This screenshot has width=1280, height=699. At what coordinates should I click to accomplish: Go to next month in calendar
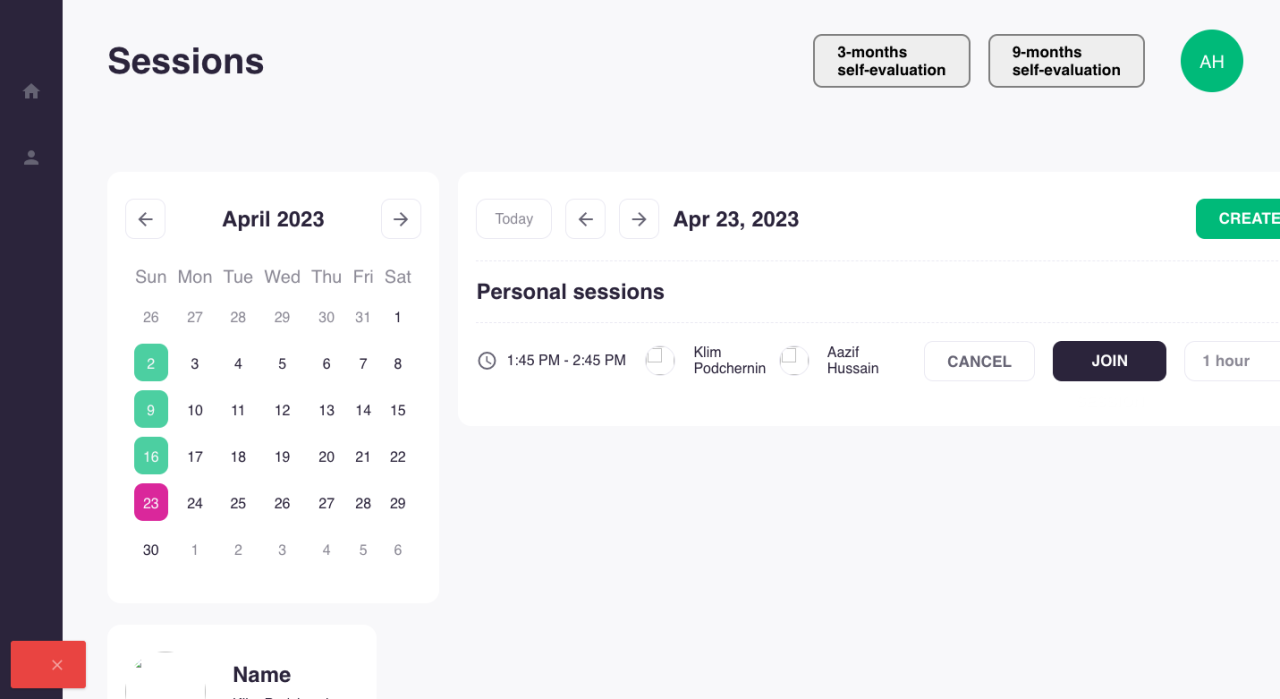point(401,219)
